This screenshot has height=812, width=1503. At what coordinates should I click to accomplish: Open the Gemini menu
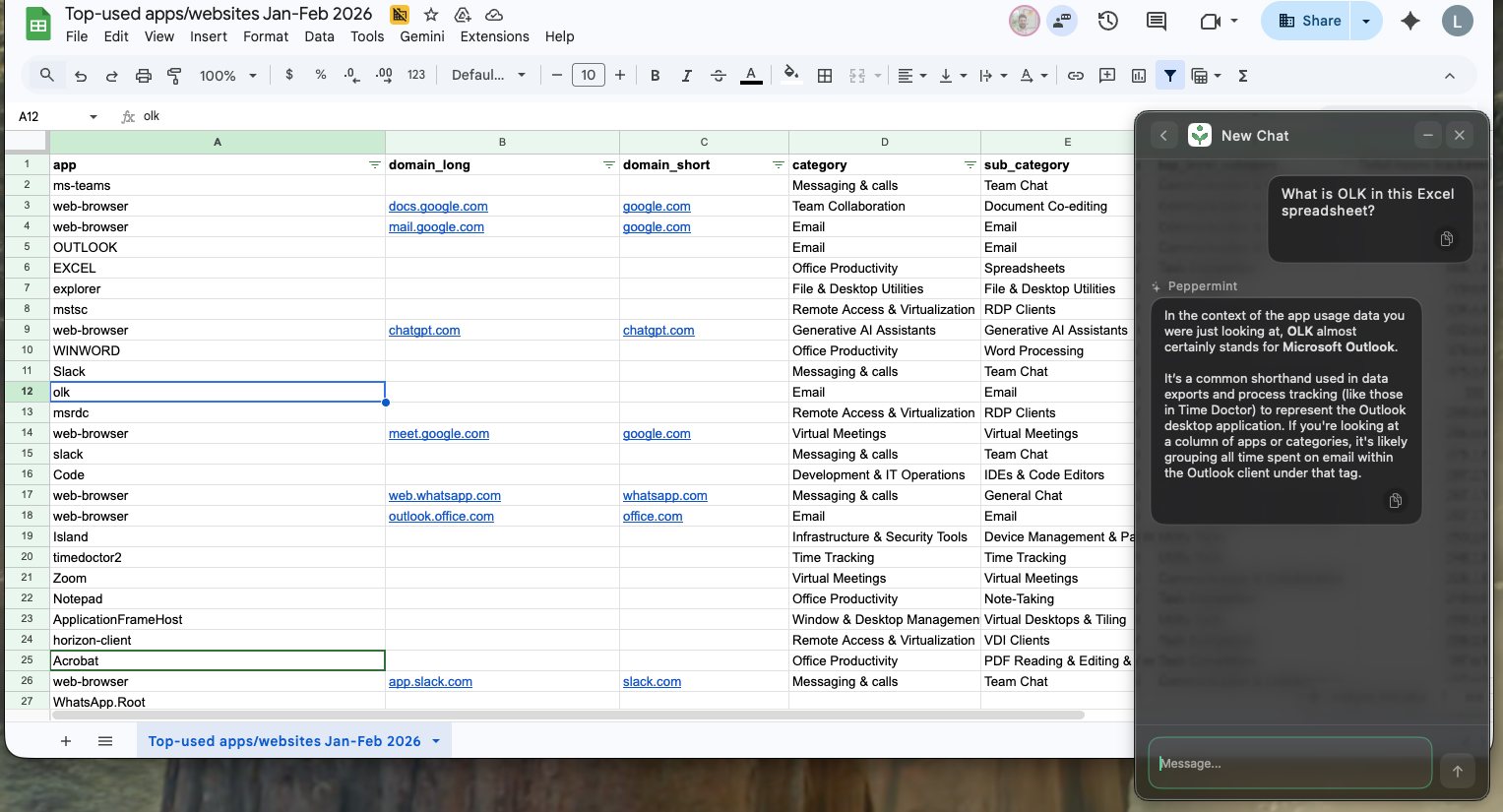click(x=421, y=36)
